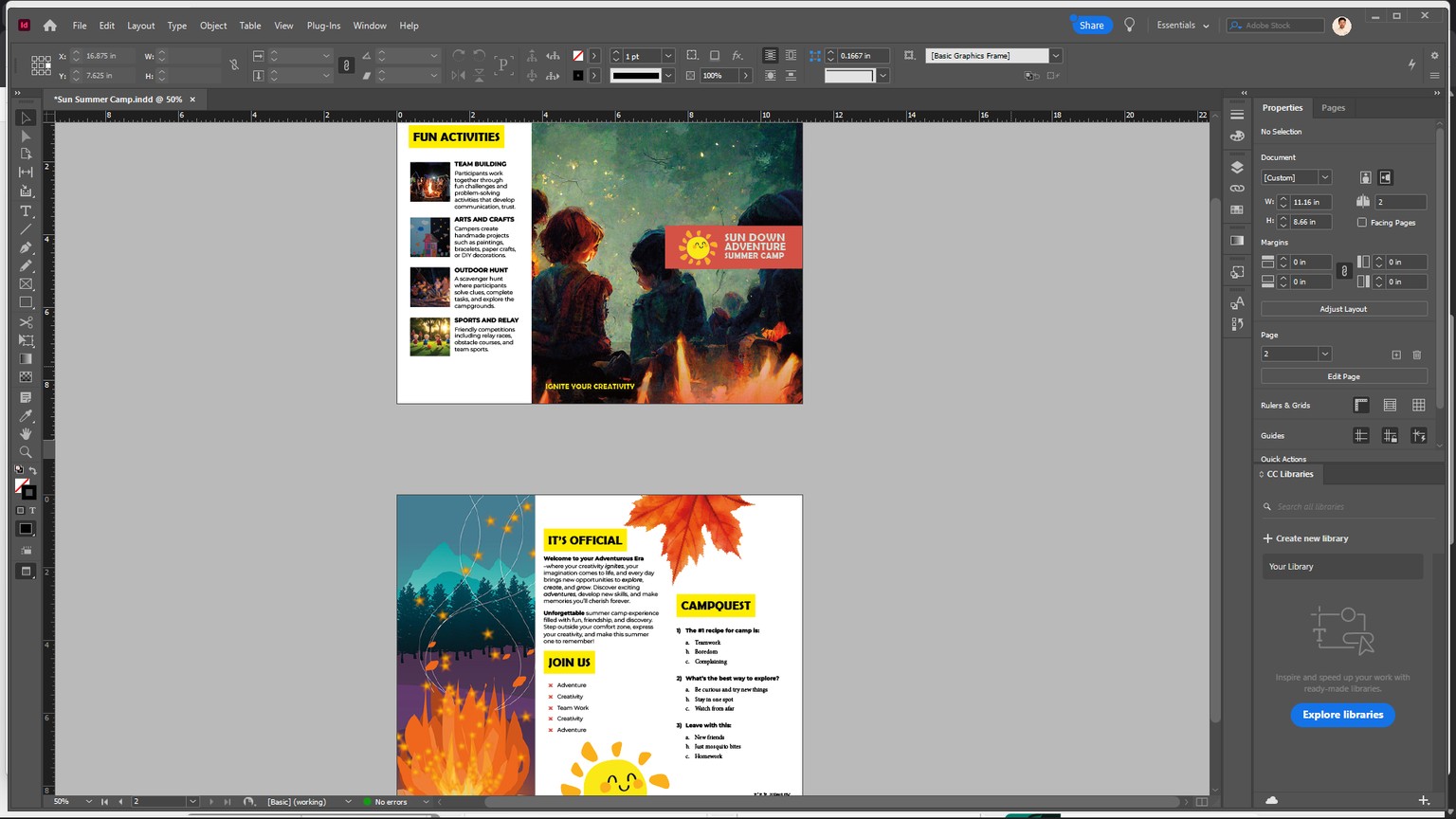
Task: Enable the Facing Pages checkbox
Action: tap(1362, 223)
